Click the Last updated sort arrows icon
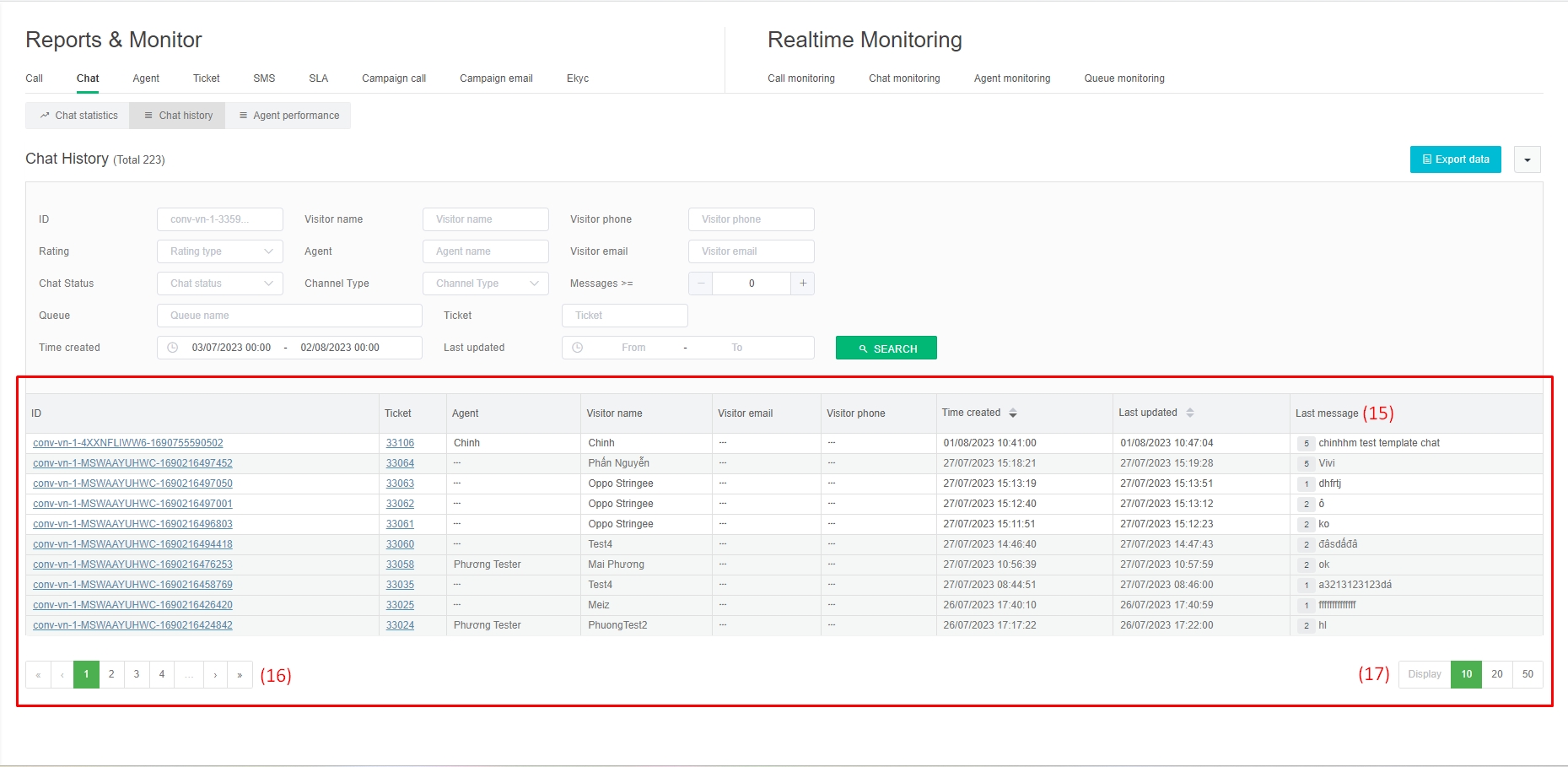Image resolution: width=1568 pixels, height=767 pixels. (x=1190, y=413)
